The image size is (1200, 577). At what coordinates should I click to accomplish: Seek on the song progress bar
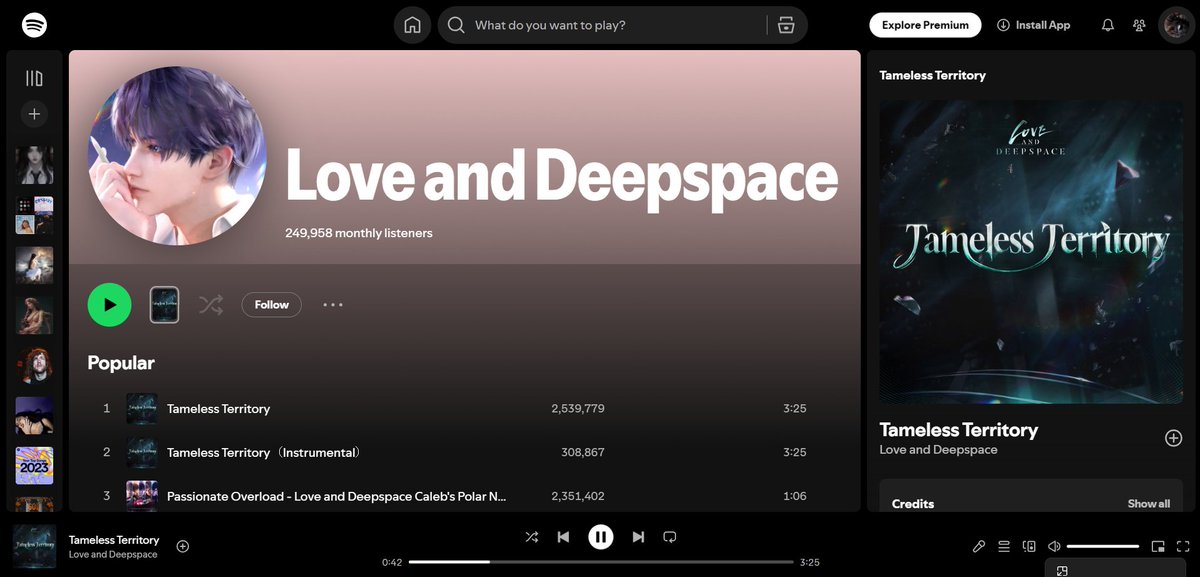(601, 562)
